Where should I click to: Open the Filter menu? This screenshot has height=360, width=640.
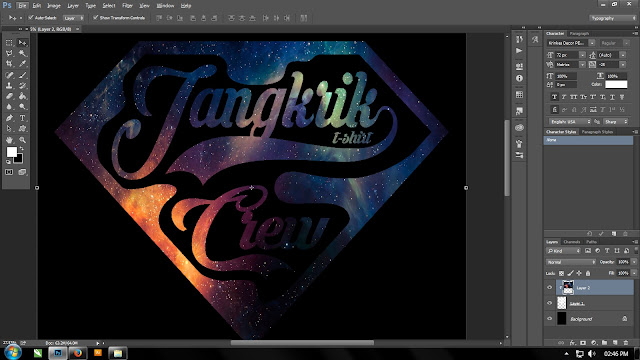click(127, 6)
